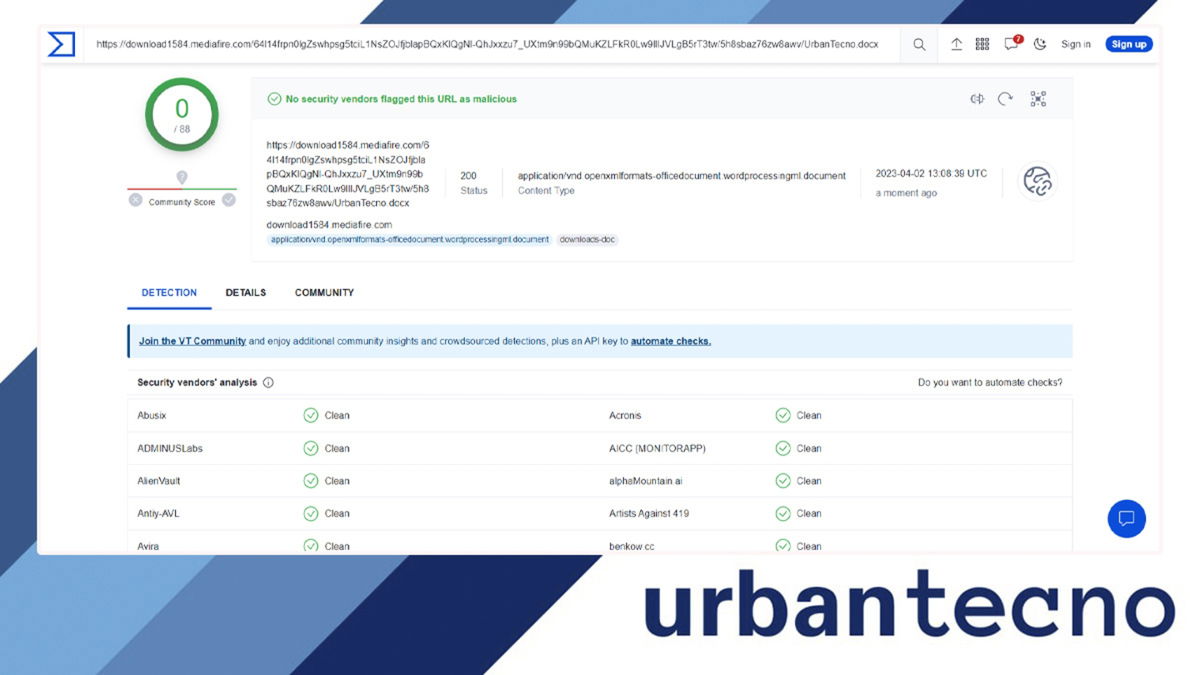Open the graph view icon
The width and height of the screenshot is (1200, 675).
point(1038,99)
